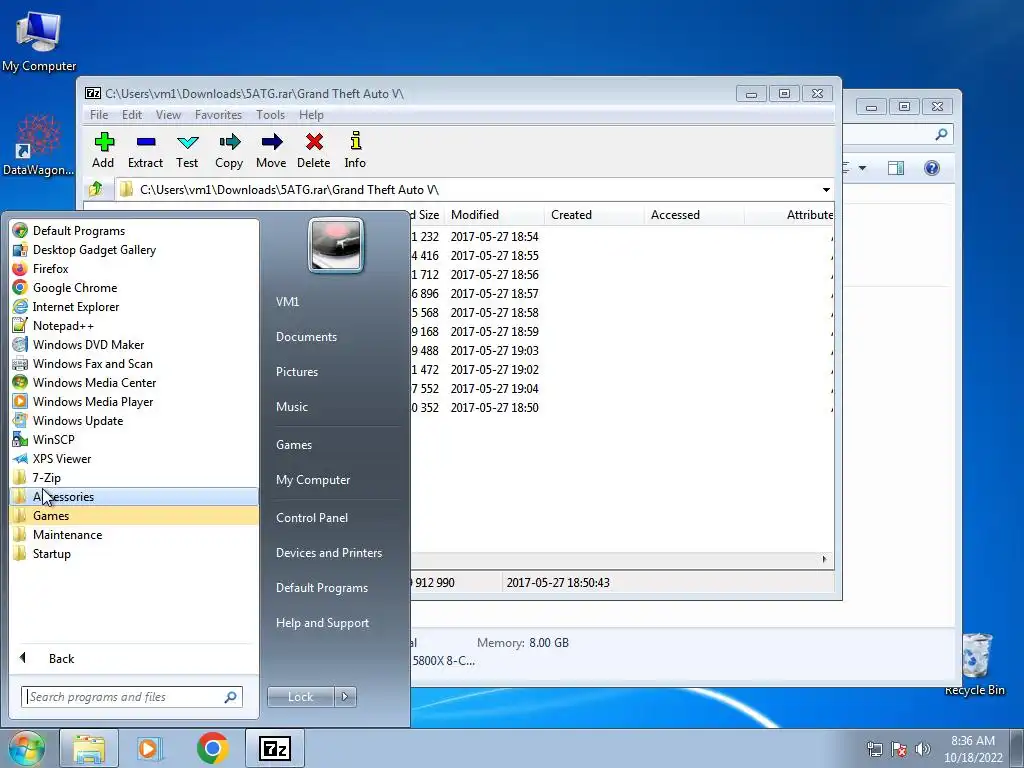Click the Add button in 7-Zip toolbar
This screenshot has height=768, width=1024.
click(103, 151)
